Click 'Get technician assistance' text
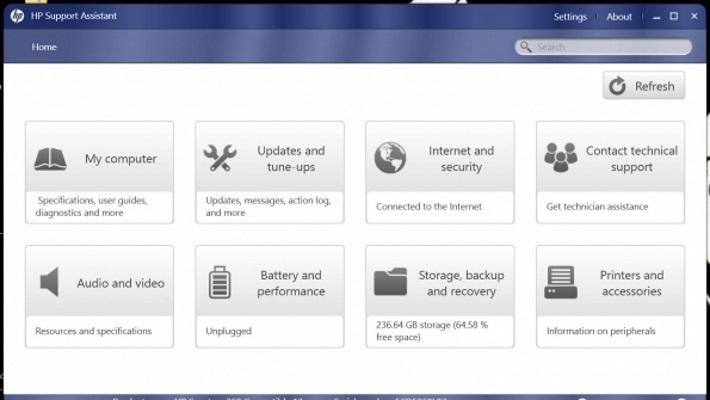The image size is (710, 400). pyautogui.click(x=597, y=207)
